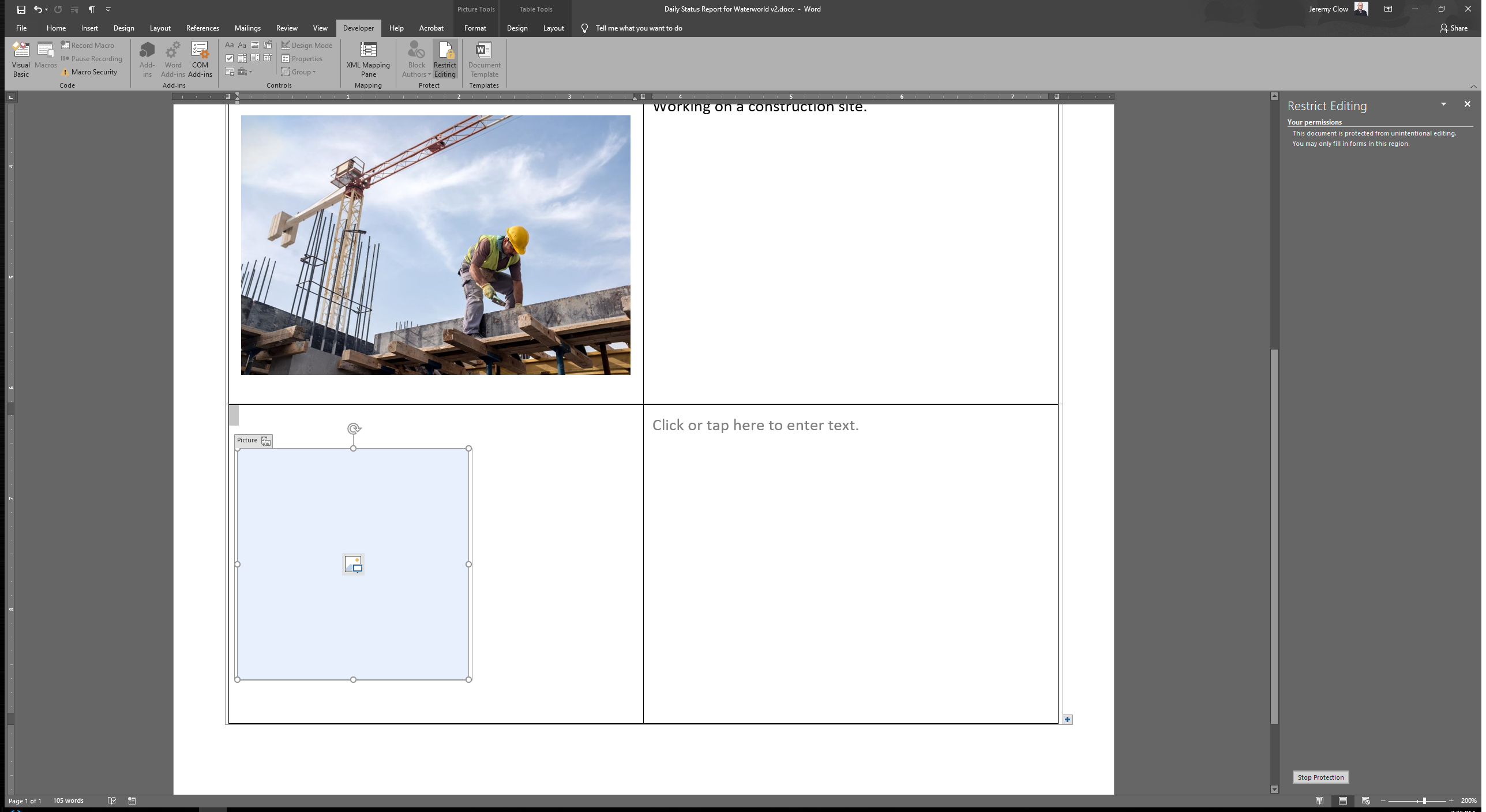1486x812 pixels.
Task: Click the Check Box Content Control icon
Action: (x=230, y=58)
